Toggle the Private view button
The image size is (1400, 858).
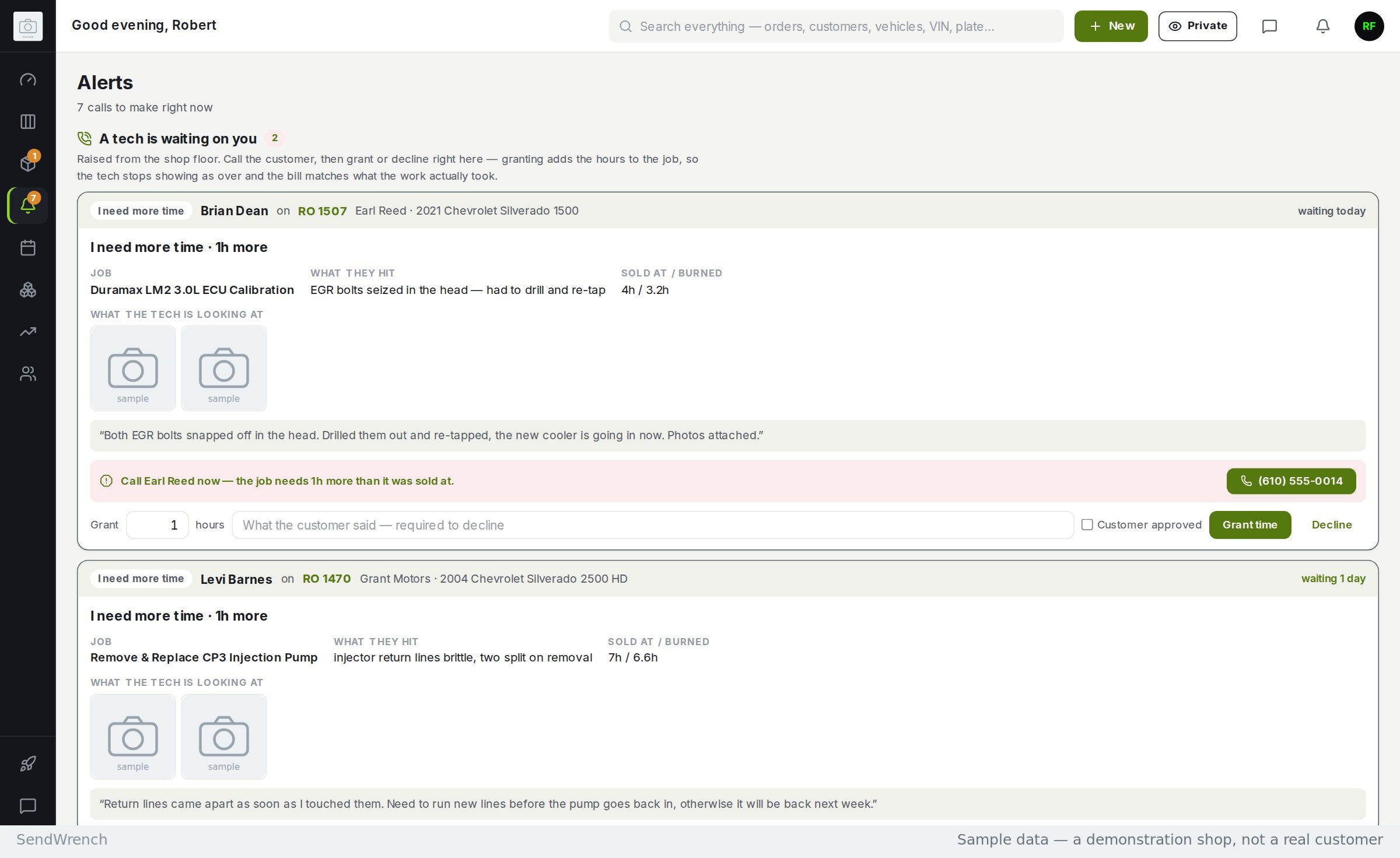(1197, 26)
